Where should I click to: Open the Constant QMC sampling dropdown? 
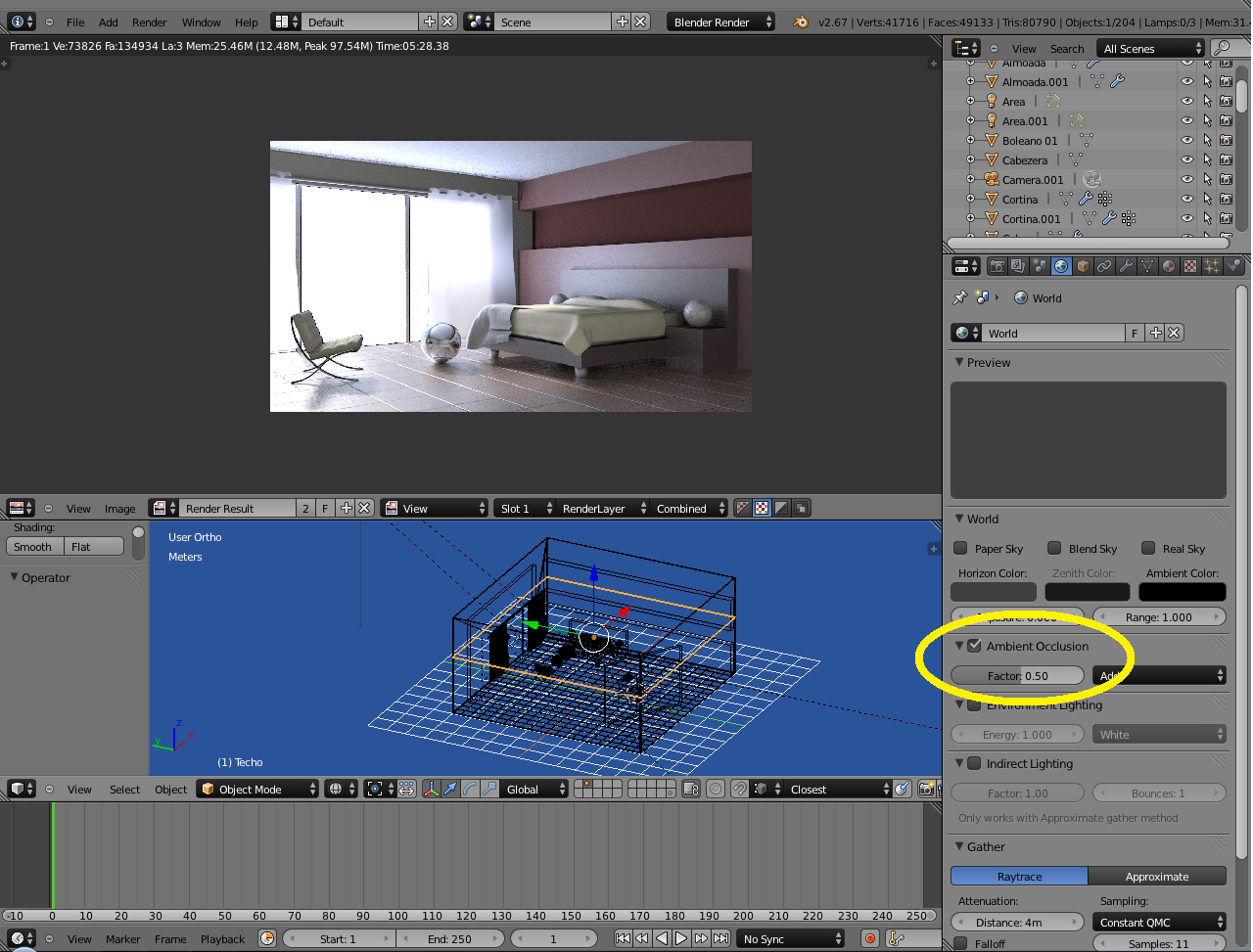tap(1159, 922)
